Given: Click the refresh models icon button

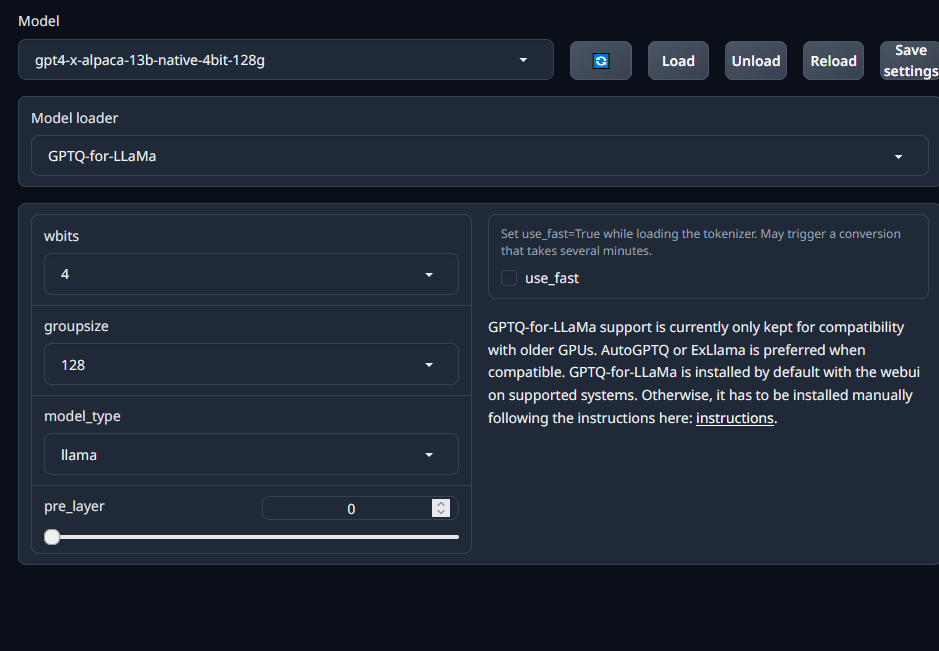Looking at the screenshot, I should [x=600, y=60].
